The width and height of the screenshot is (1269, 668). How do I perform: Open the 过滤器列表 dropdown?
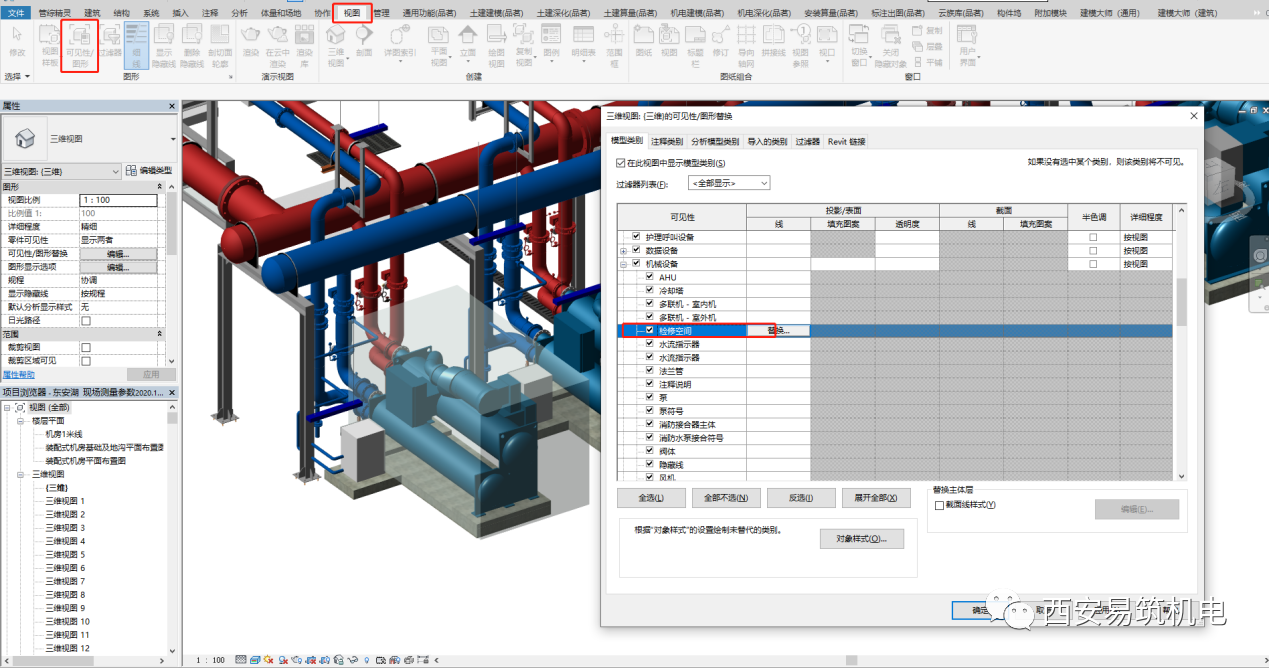[729, 183]
